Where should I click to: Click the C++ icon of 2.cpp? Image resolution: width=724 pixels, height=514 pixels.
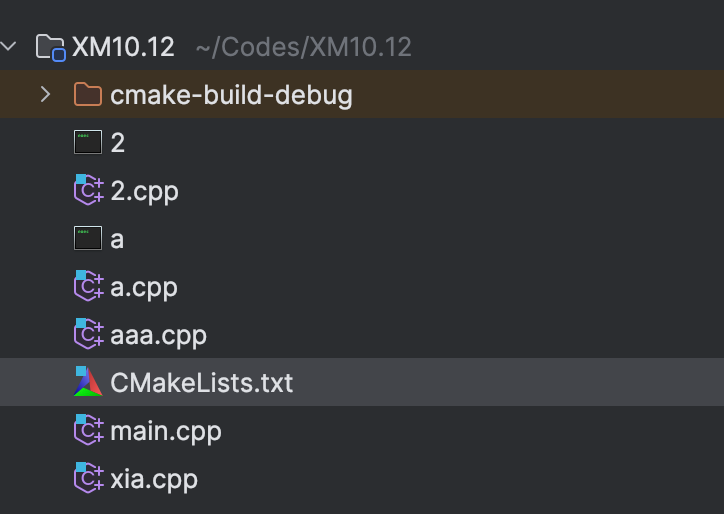(89, 191)
